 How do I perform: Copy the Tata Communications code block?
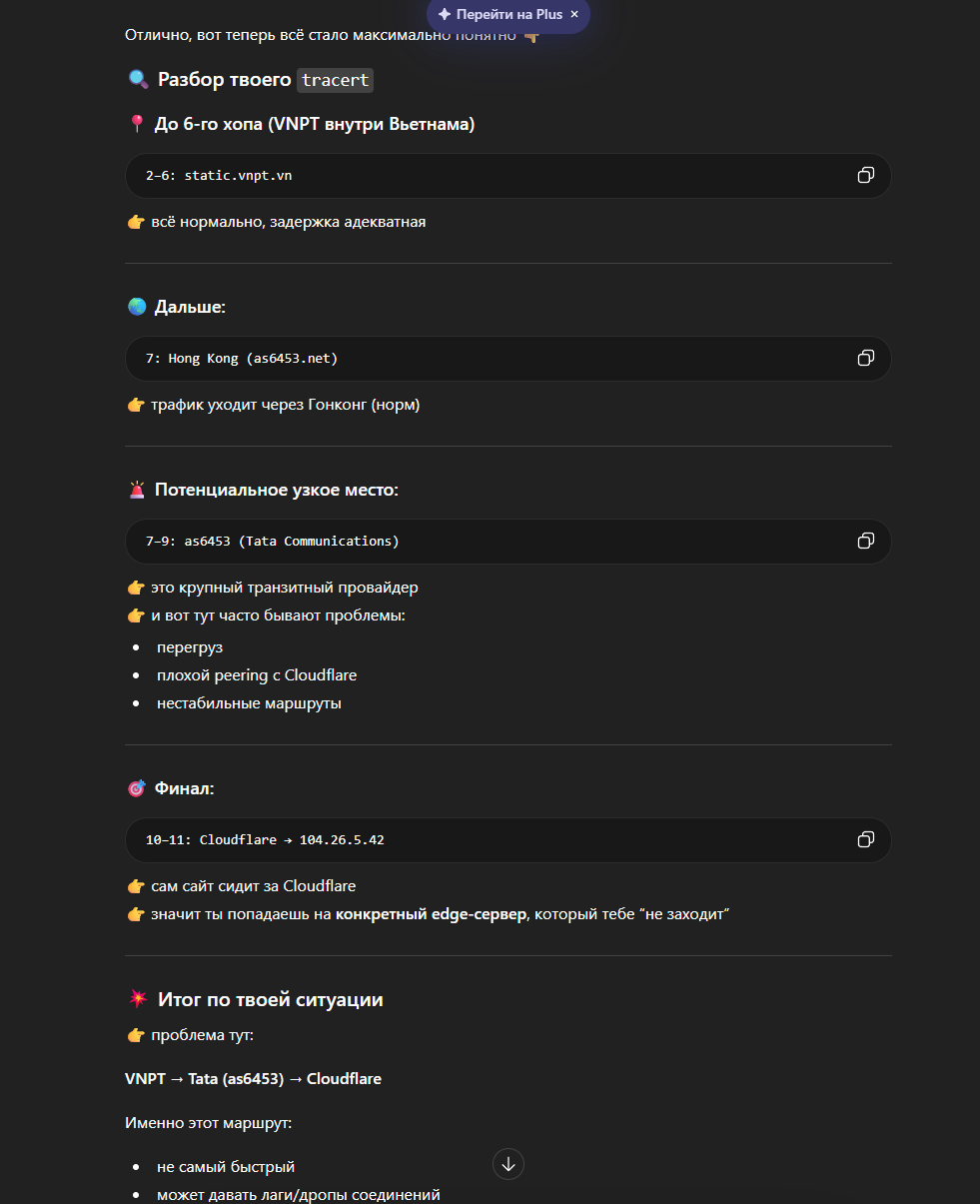[865, 541]
